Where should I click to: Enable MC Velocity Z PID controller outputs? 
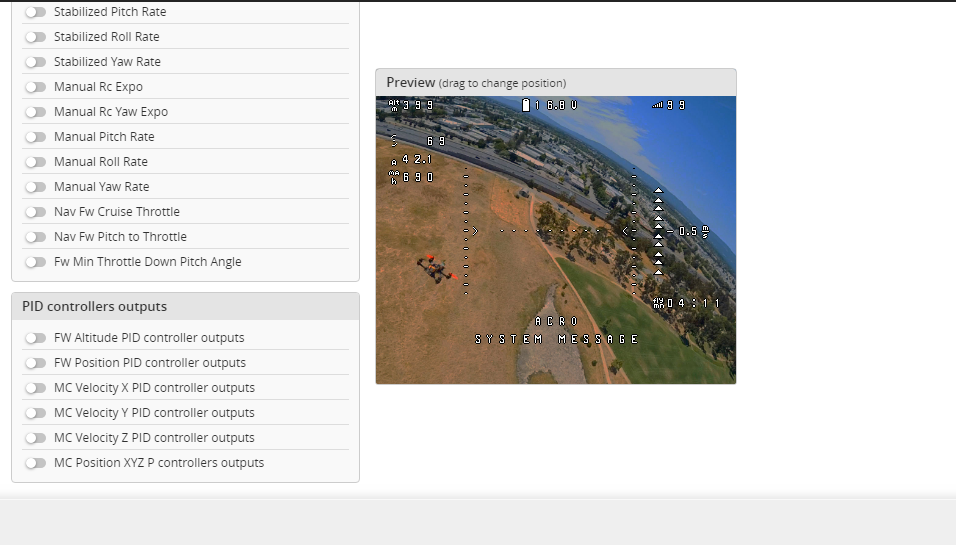[x=35, y=438]
